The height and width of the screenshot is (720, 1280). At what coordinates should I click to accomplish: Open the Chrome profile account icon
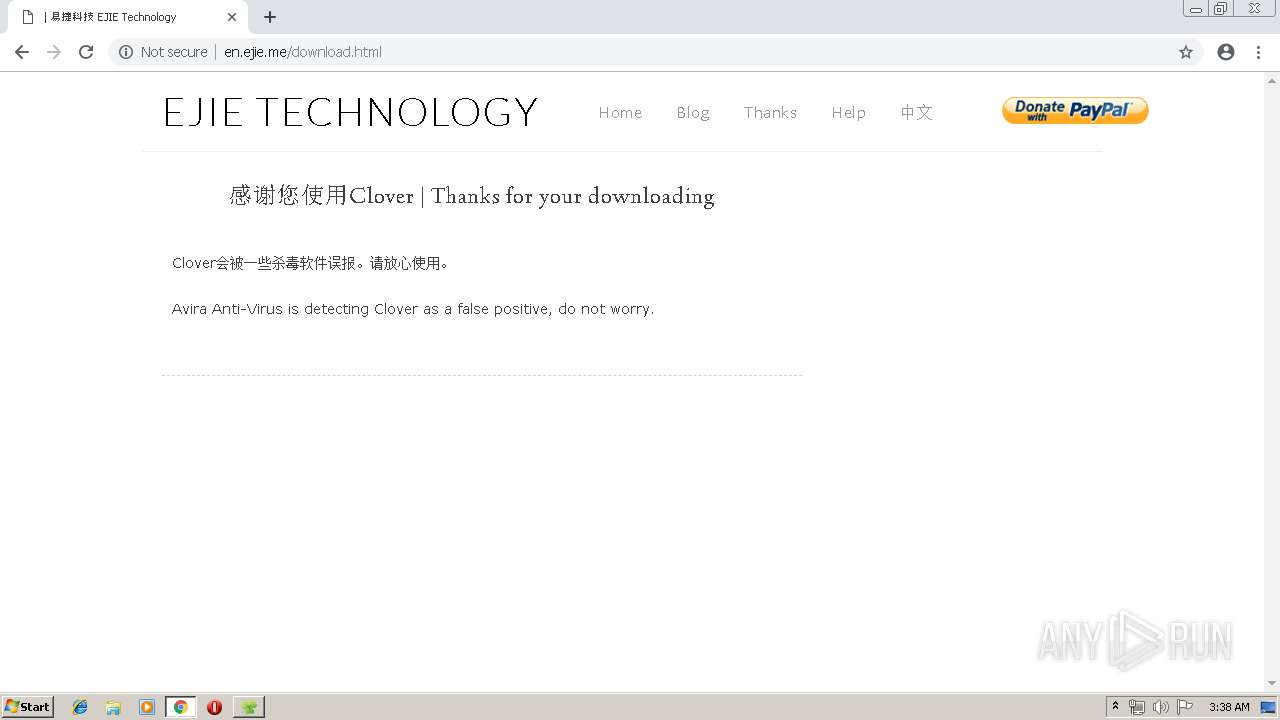tap(1226, 52)
